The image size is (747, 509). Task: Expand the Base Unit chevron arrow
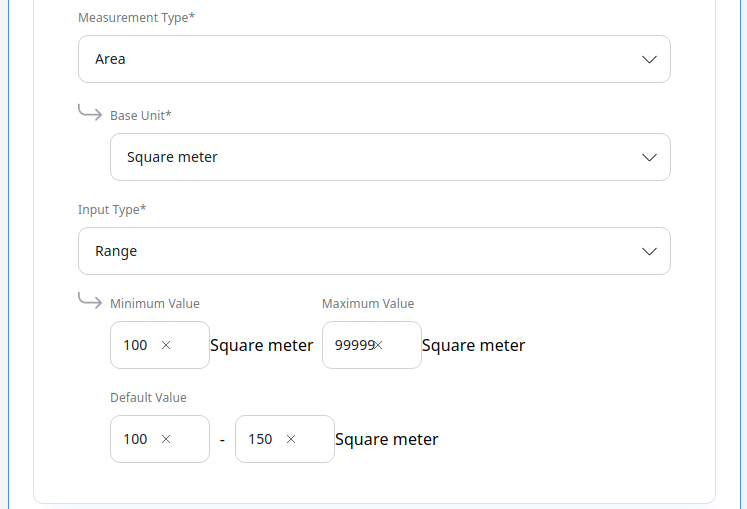pos(649,157)
